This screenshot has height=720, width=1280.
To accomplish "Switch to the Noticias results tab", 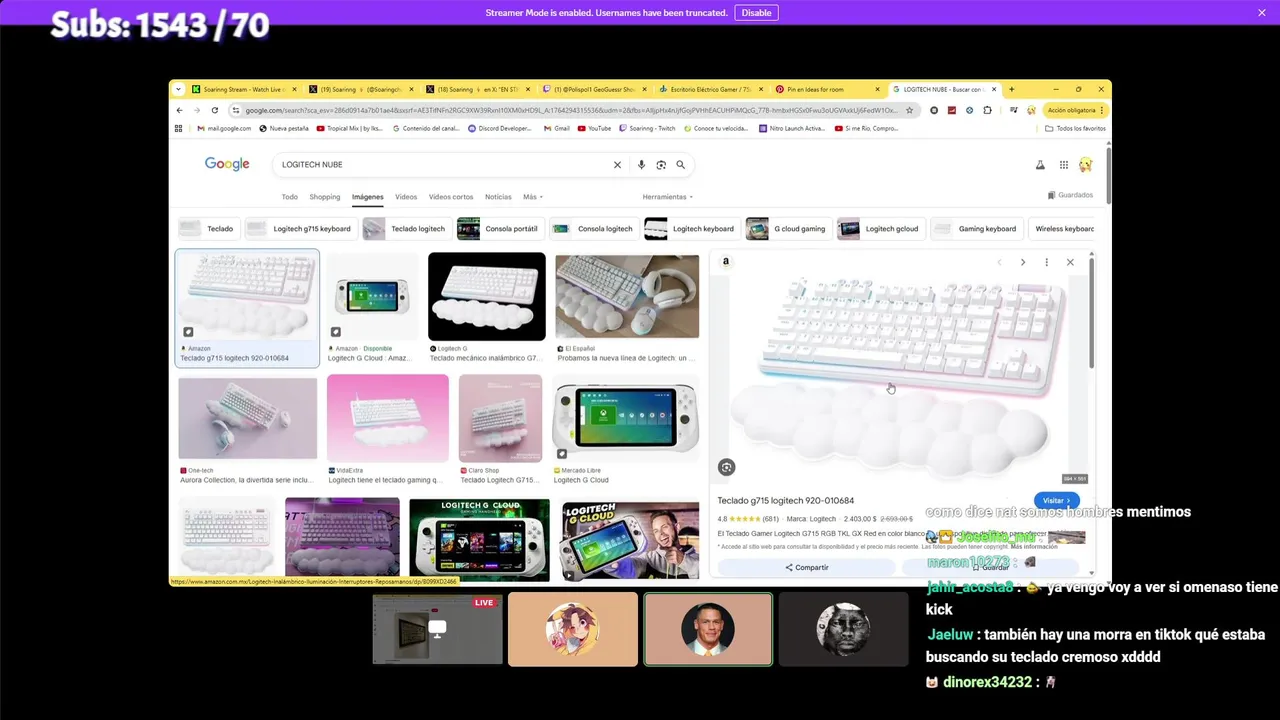I will point(498,197).
